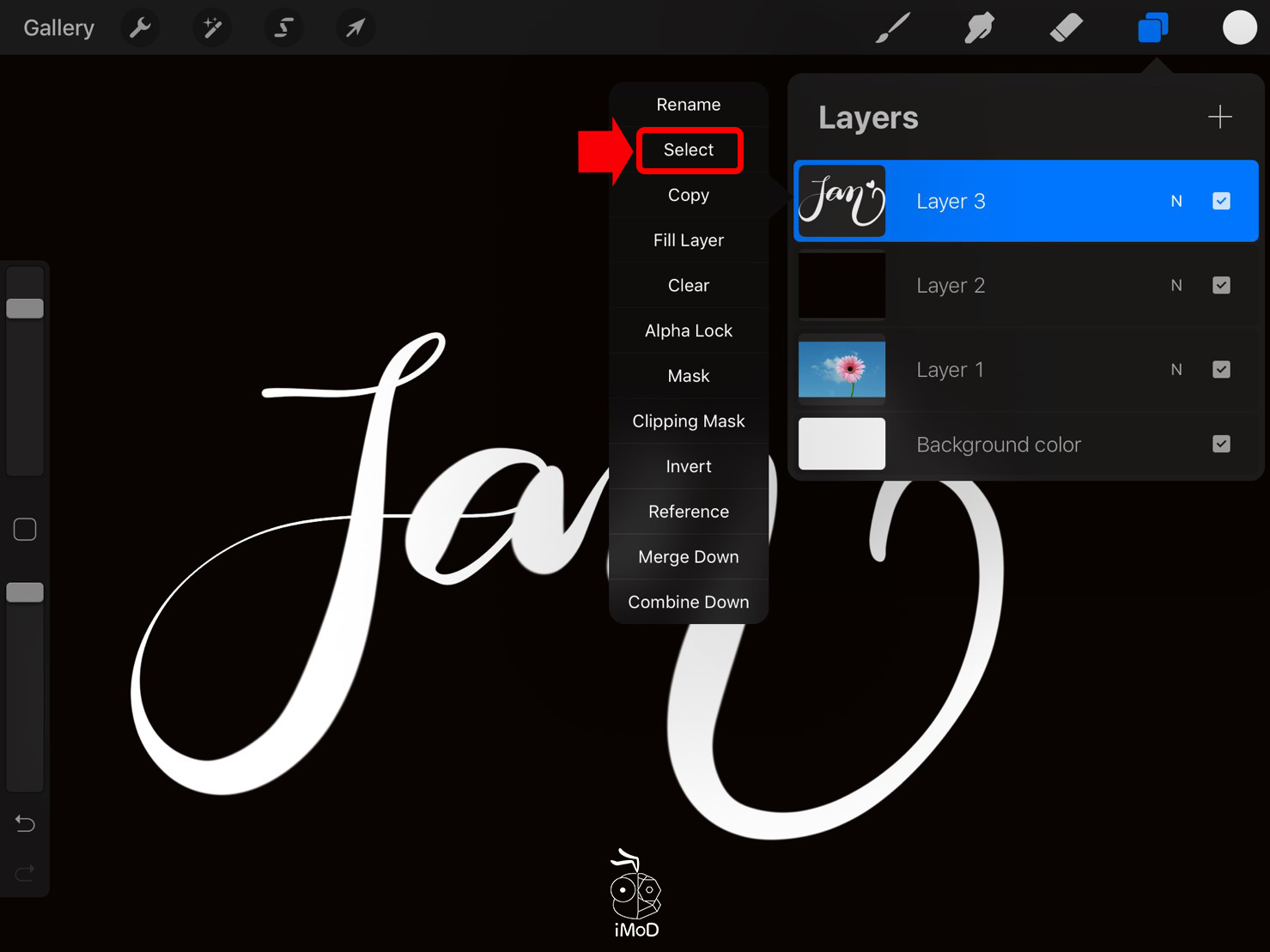This screenshot has width=1270, height=952.
Task: Close the Layers panel via layers icon
Action: (x=1152, y=28)
